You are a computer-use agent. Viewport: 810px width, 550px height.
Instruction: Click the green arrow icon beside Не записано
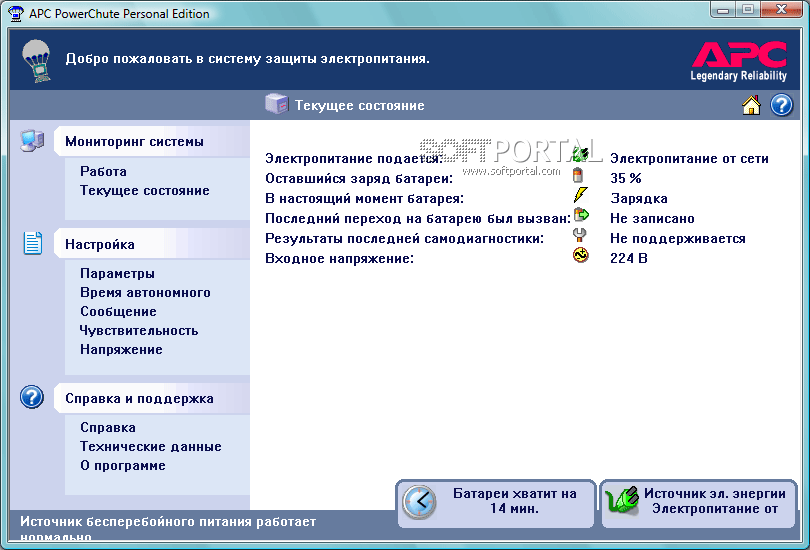tap(581, 214)
